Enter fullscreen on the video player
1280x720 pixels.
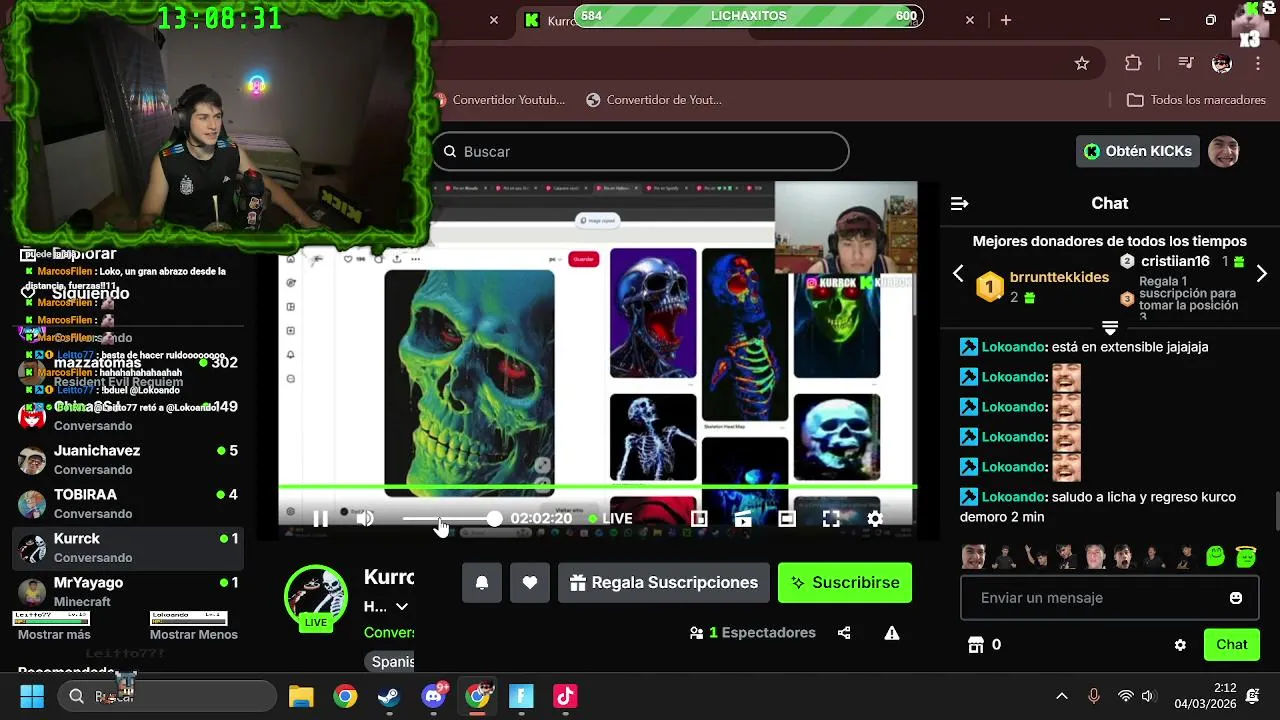(x=831, y=518)
